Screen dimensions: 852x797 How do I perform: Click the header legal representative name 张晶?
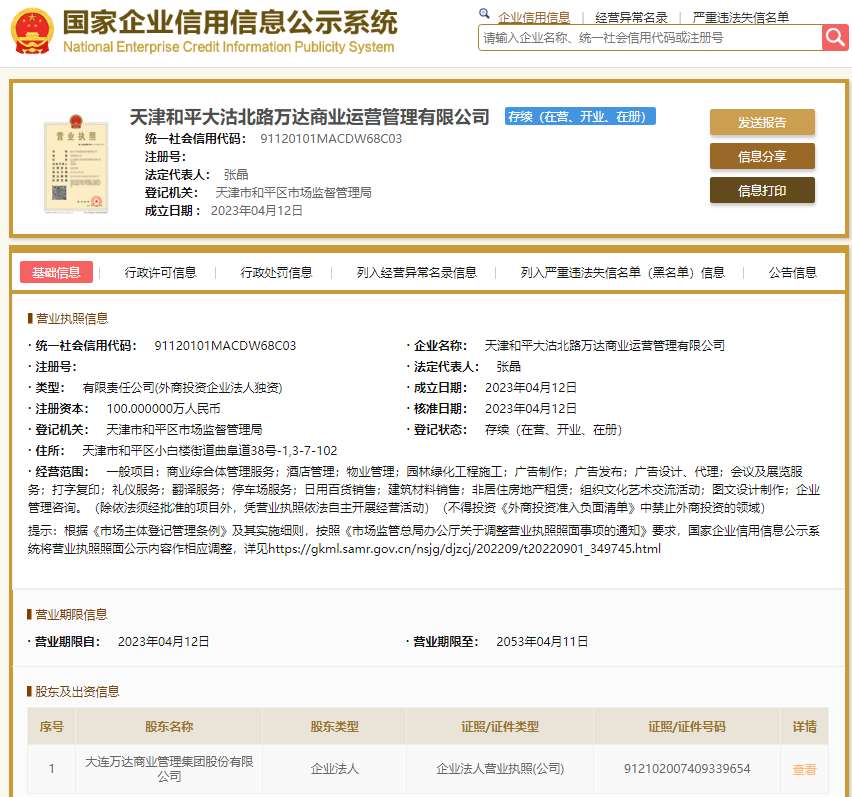click(x=236, y=174)
